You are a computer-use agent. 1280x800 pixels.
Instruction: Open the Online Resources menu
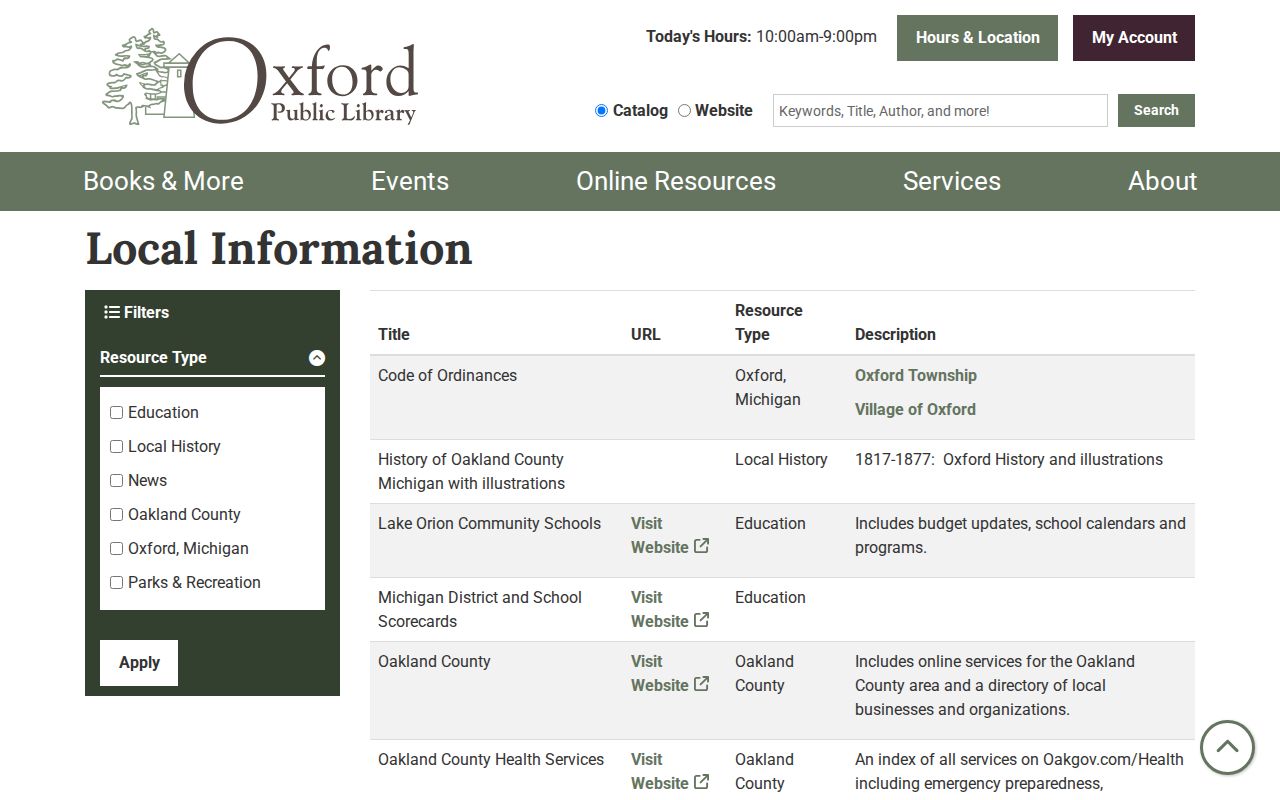[x=676, y=181]
